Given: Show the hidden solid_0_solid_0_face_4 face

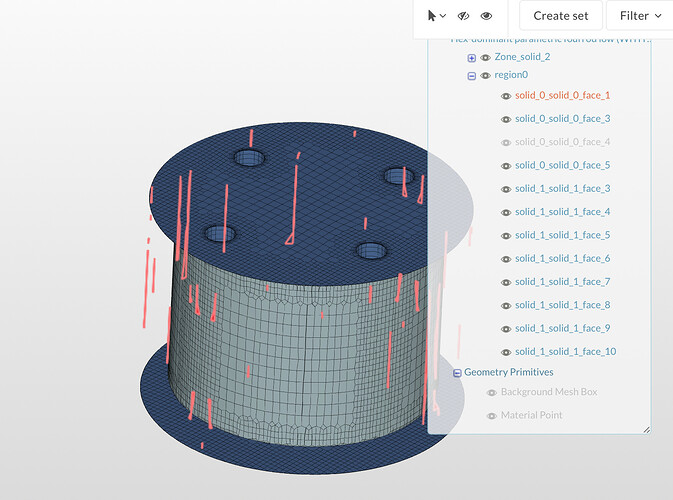Looking at the screenshot, I should (x=506, y=142).
